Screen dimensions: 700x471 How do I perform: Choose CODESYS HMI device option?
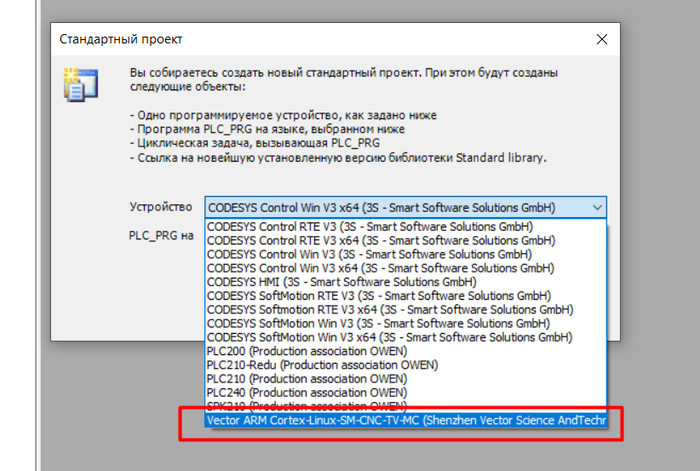click(x=405, y=282)
